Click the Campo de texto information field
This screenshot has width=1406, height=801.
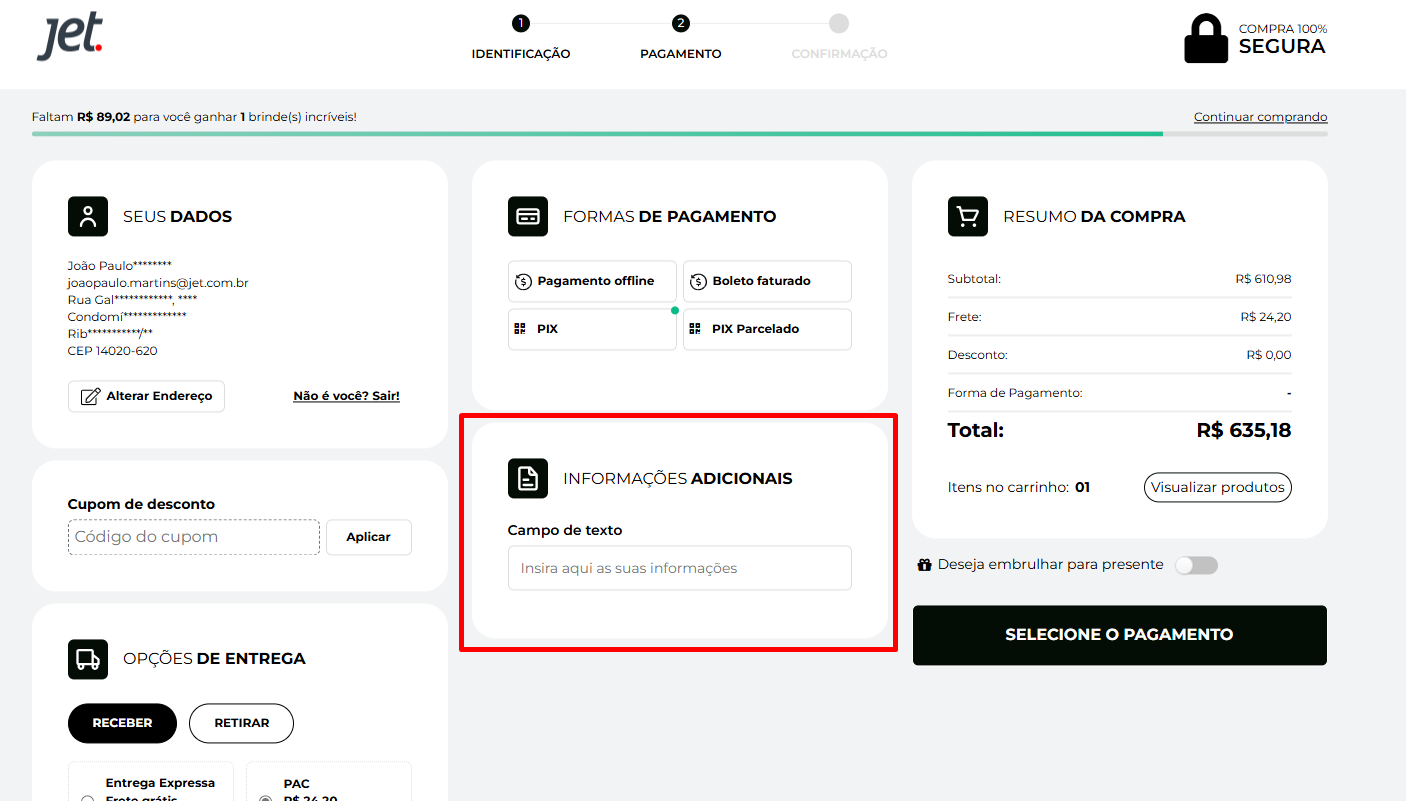pos(680,568)
